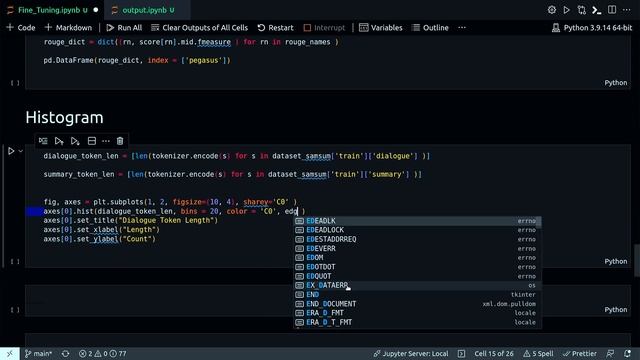The height and width of the screenshot is (360, 640).
Task: Run All notebook cells
Action: pos(124,28)
